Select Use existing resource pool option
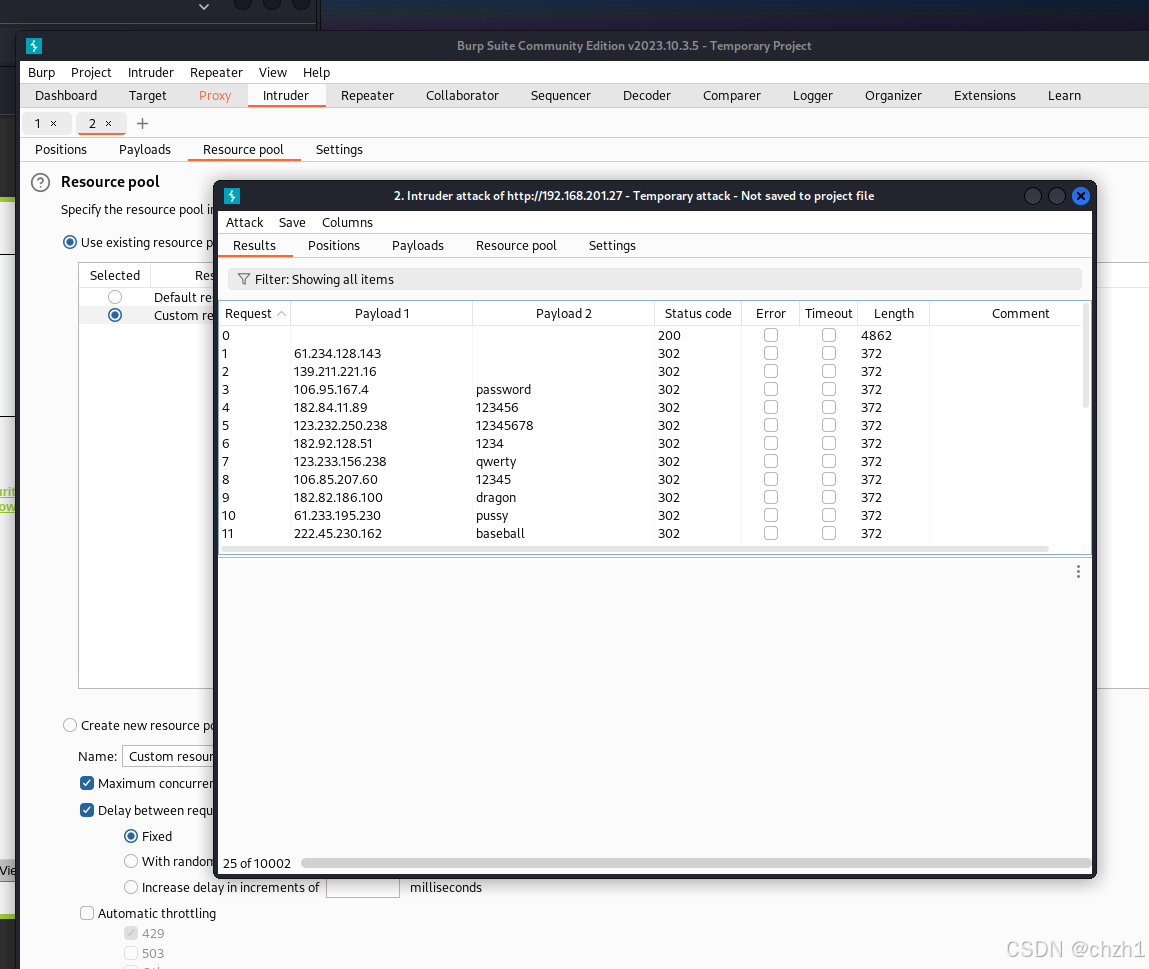The width and height of the screenshot is (1149, 969). coord(70,242)
